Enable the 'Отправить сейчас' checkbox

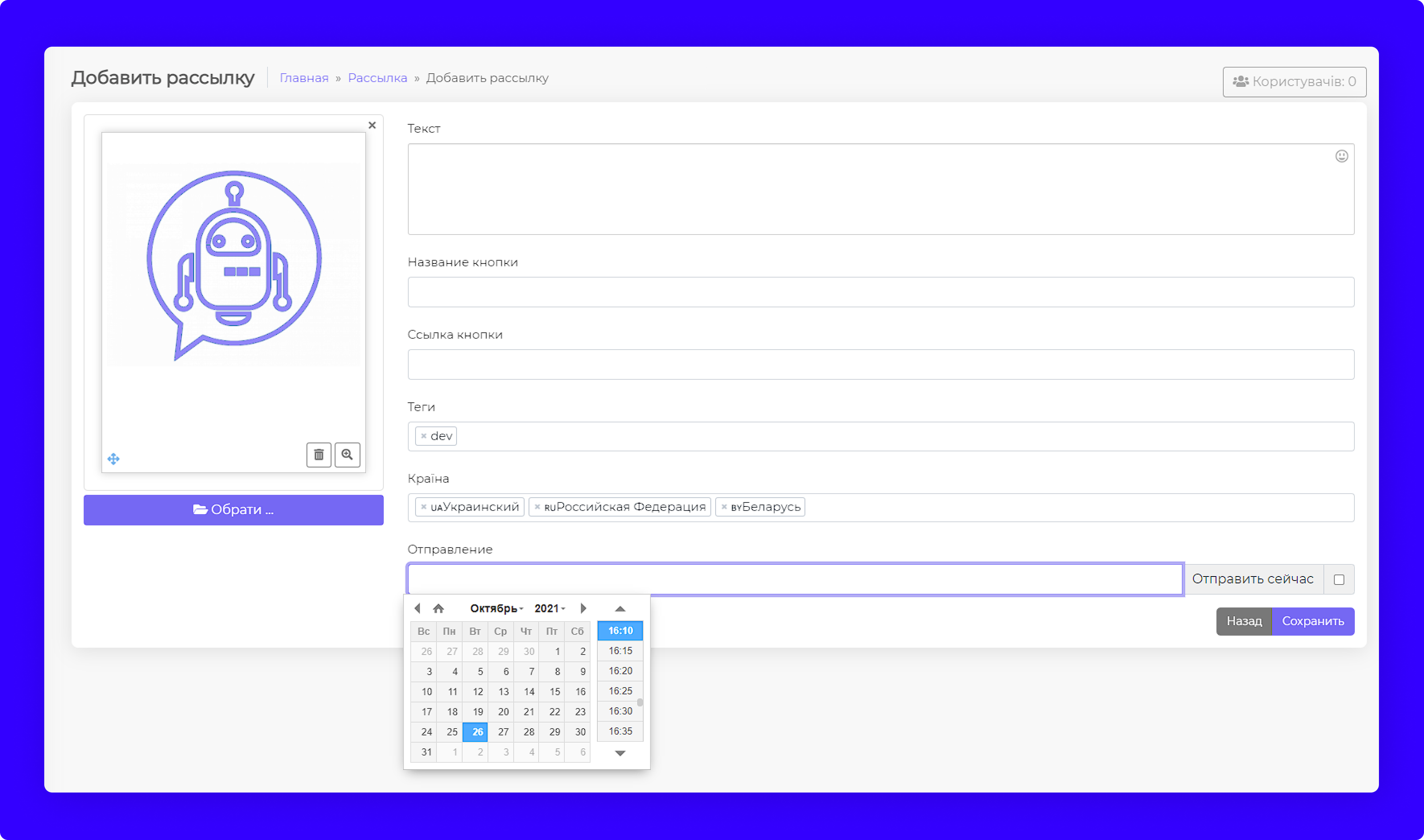pos(1339,579)
